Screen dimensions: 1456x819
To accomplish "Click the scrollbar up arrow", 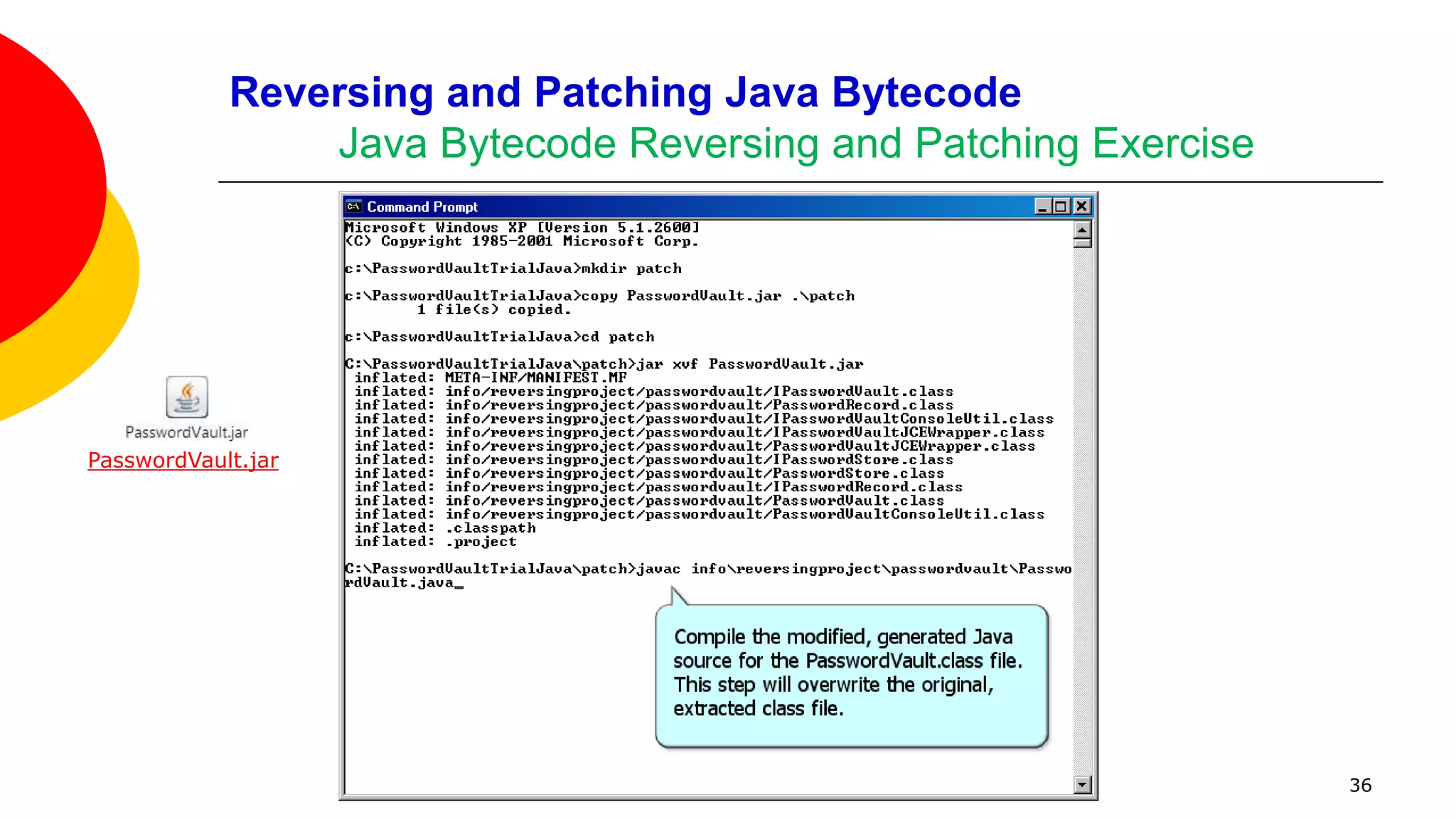I will point(1082,230).
